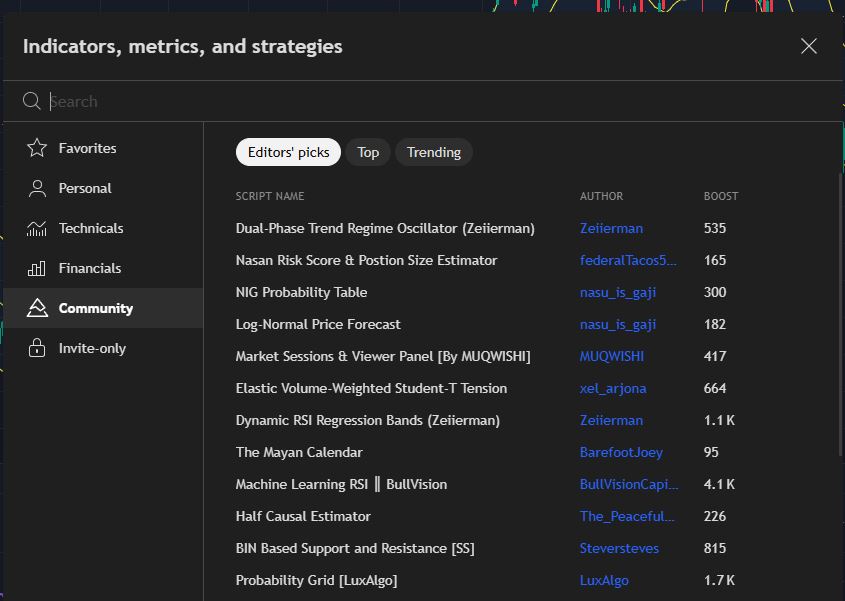Image resolution: width=845 pixels, height=601 pixels.
Task: Open the Log-Normal Price Forecast script
Action: click(319, 324)
